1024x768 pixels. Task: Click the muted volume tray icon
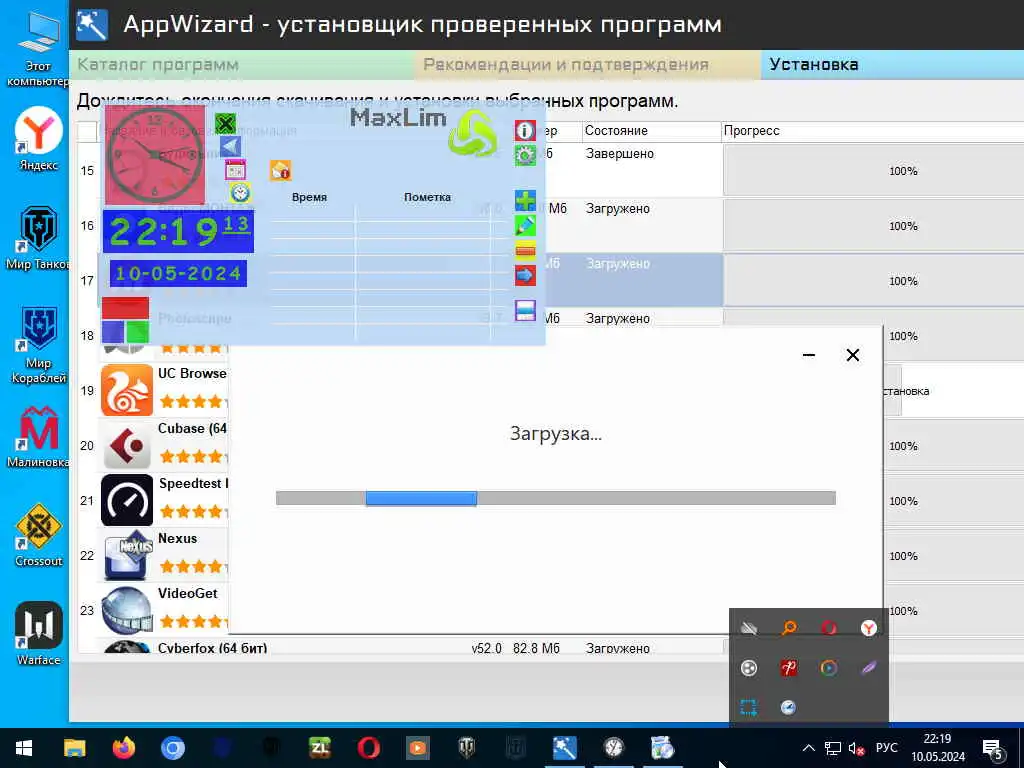point(856,748)
